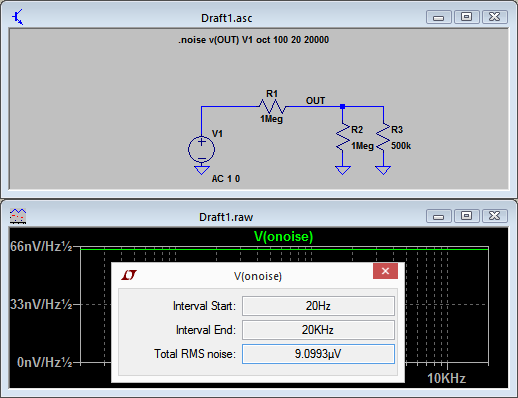Click the Total RMS noise field showing 9.0993µV
The image size is (518, 398).
[318, 354]
